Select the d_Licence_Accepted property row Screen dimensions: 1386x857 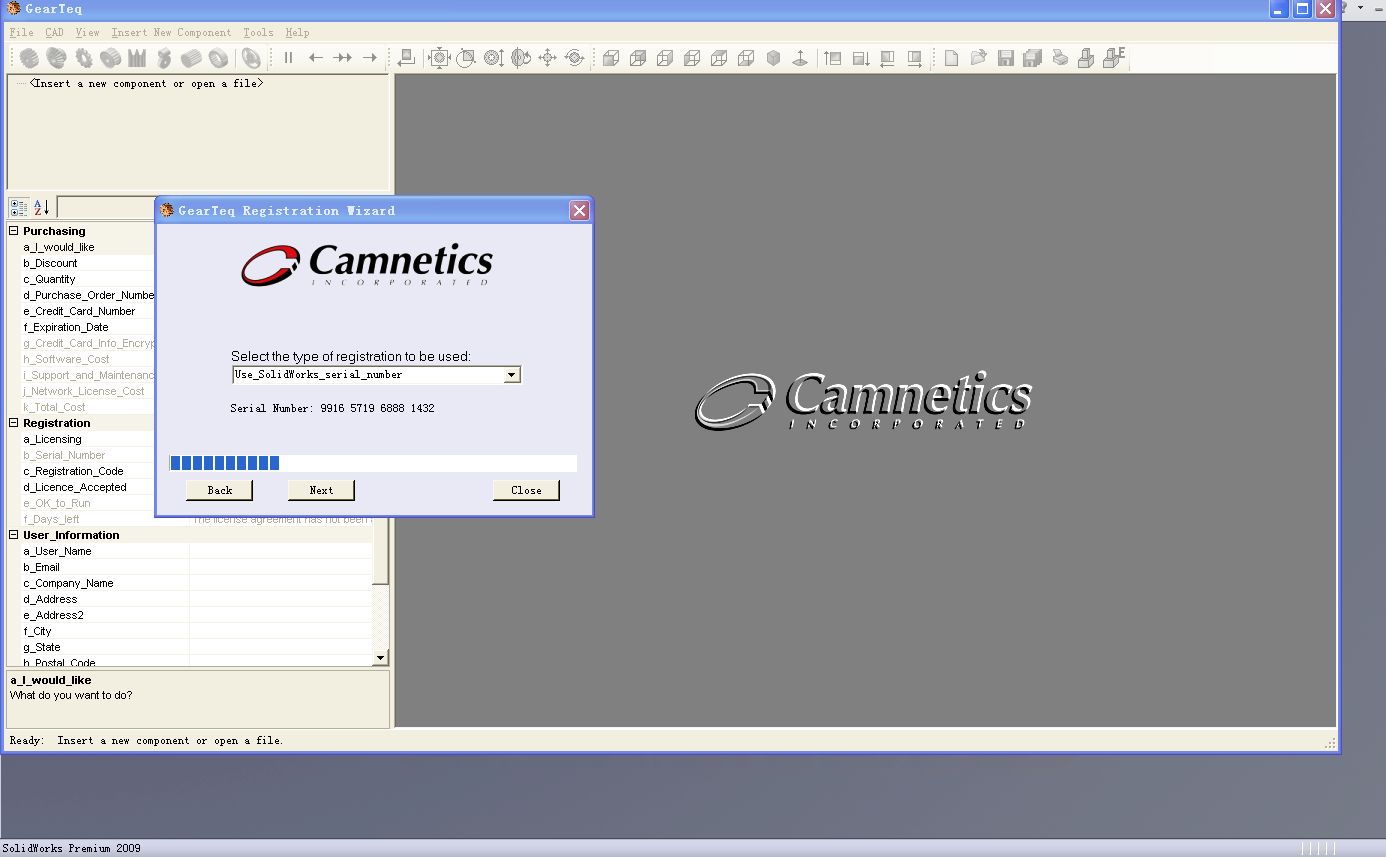coord(81,487)
